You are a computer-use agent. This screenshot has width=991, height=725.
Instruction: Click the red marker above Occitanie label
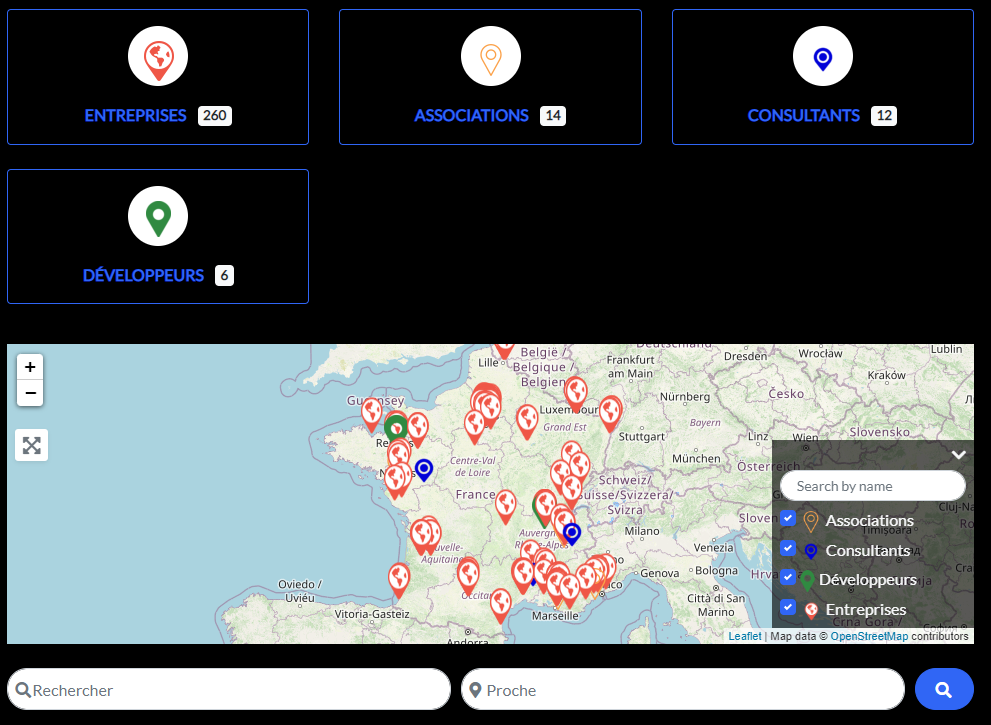point(468,577)
